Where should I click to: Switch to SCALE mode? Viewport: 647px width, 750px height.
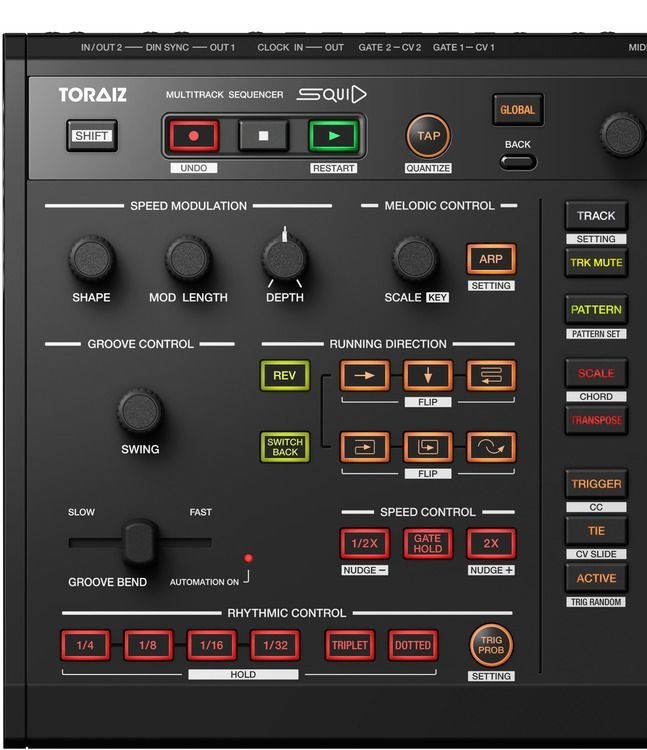[x=596, y=374]
